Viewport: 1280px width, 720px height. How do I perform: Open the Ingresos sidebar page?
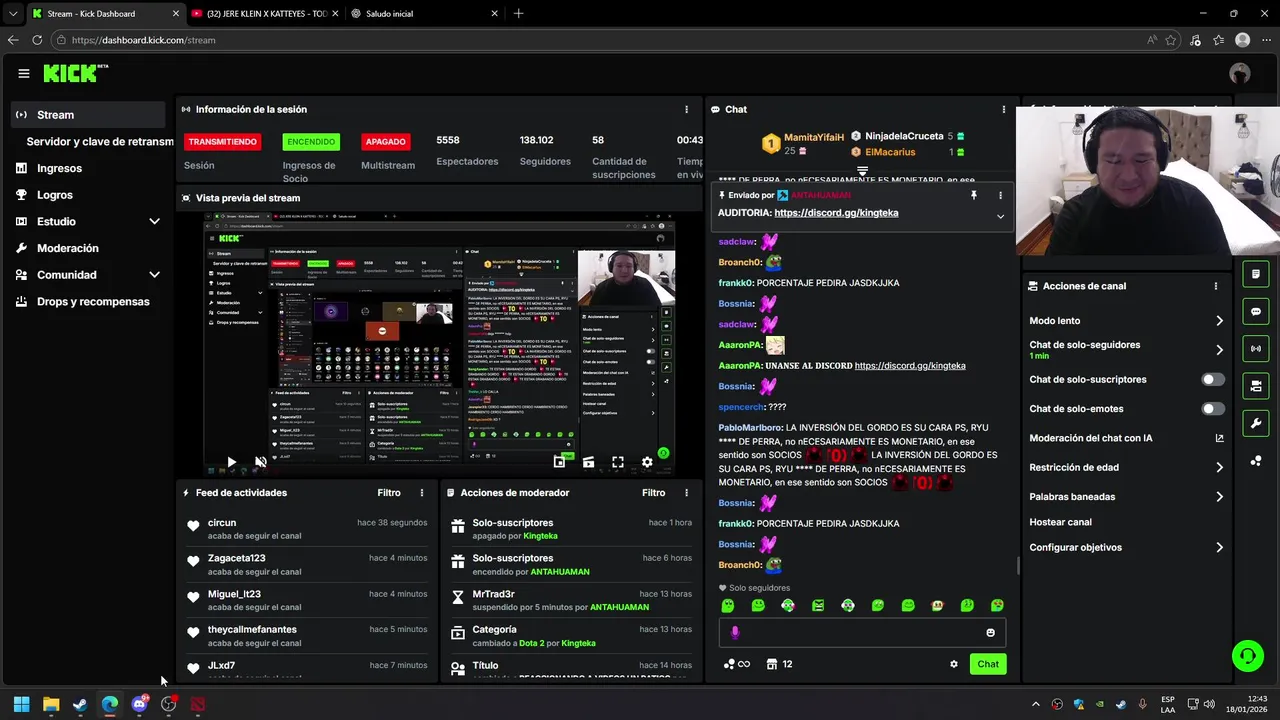59,168
